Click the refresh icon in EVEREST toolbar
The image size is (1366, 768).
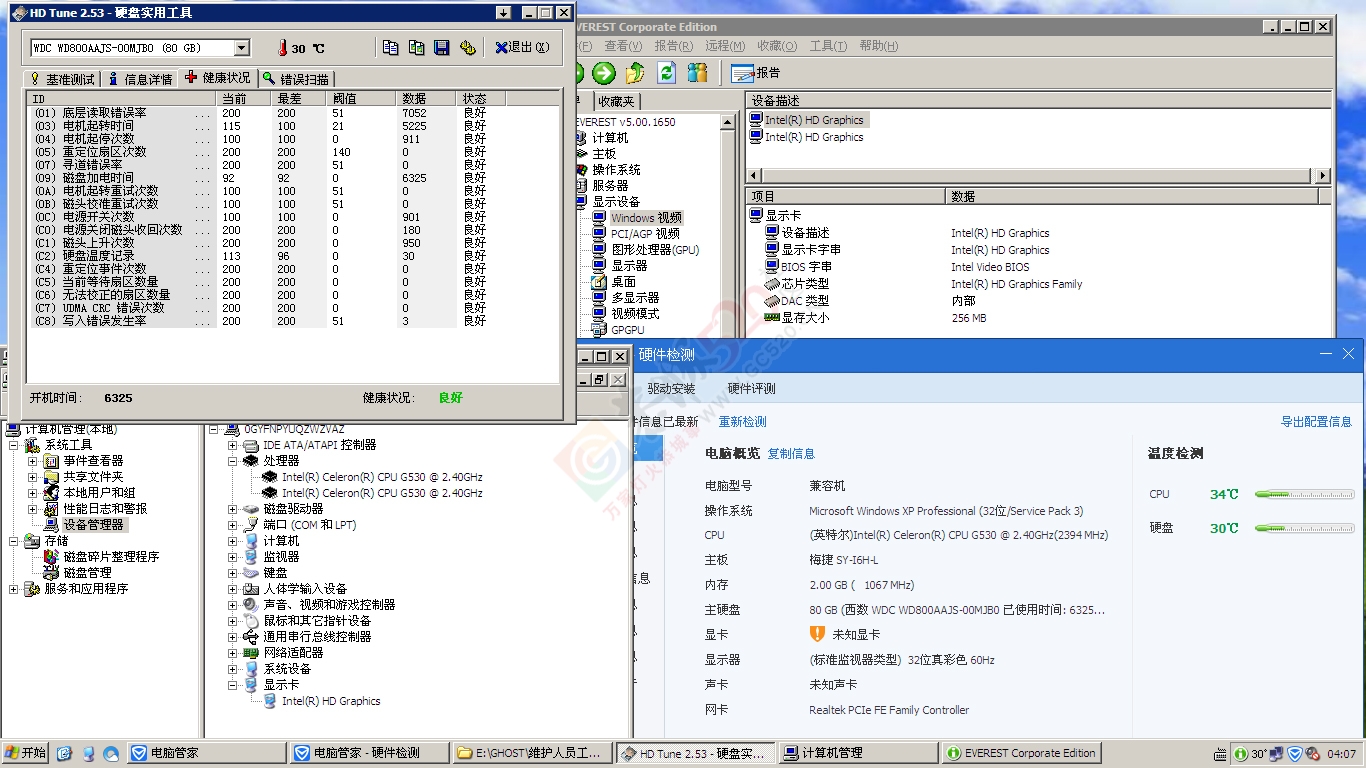(666, 72)
